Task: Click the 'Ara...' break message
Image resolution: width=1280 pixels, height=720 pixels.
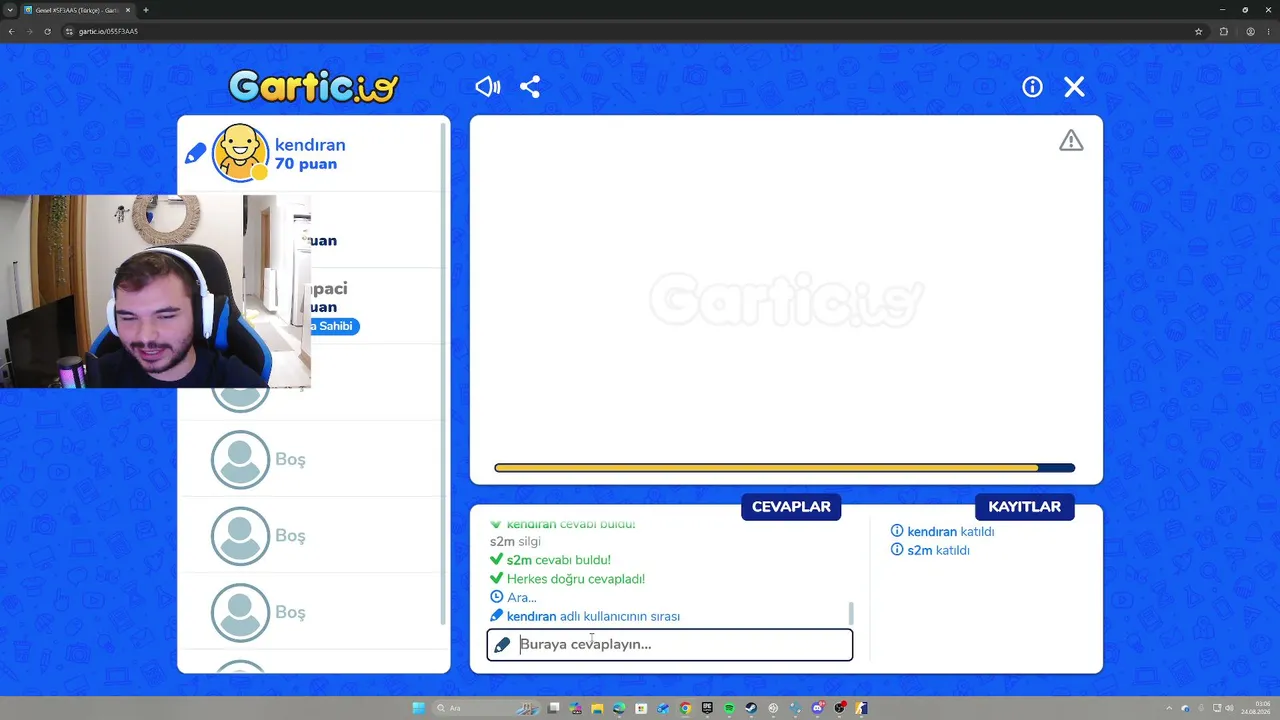Action: click(x=513, y=598)
